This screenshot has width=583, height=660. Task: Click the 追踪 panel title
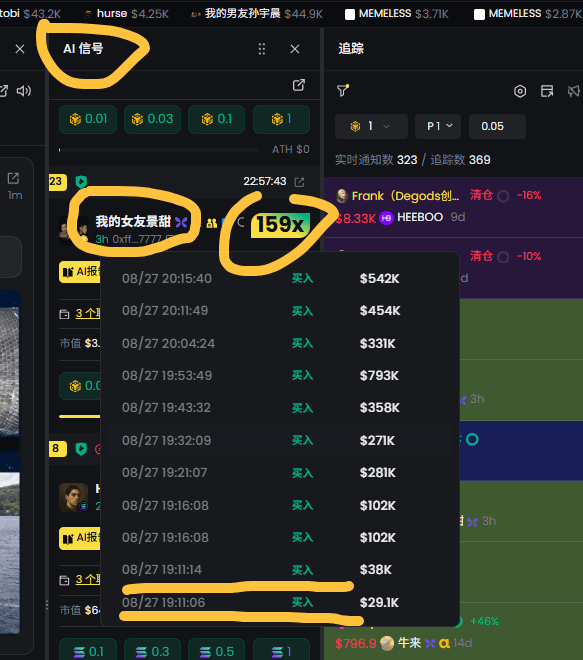[351, 49]
